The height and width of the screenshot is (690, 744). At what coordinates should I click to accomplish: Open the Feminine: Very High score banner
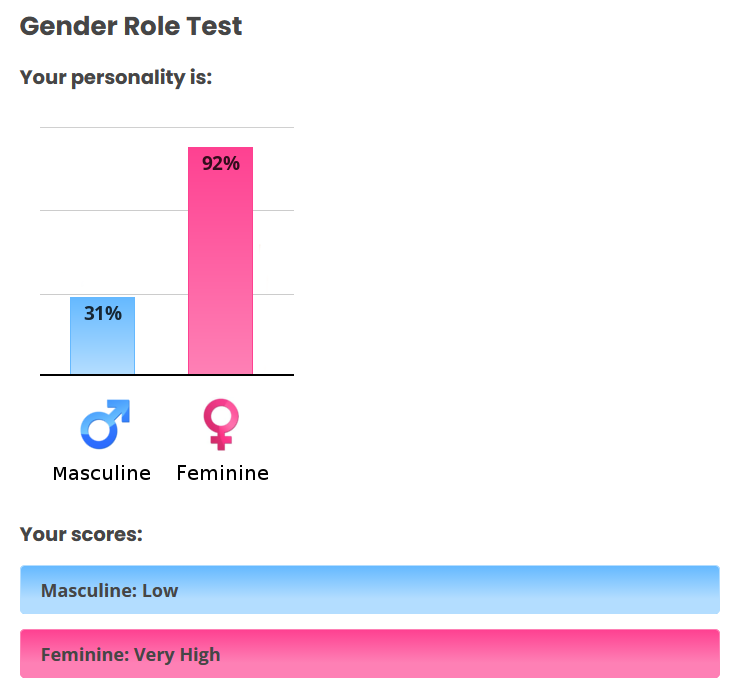pos(370,653)
